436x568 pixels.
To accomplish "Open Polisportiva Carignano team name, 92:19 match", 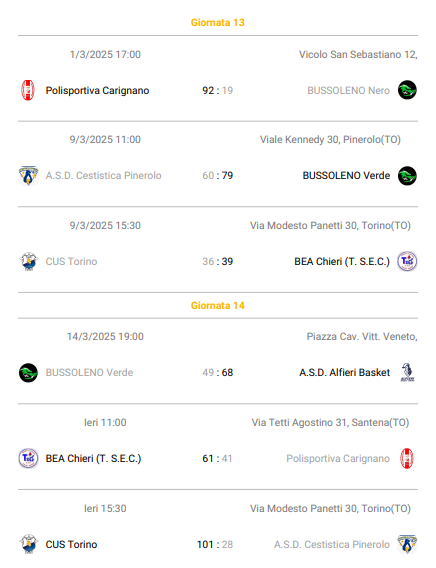I will (x=97, y=90).
